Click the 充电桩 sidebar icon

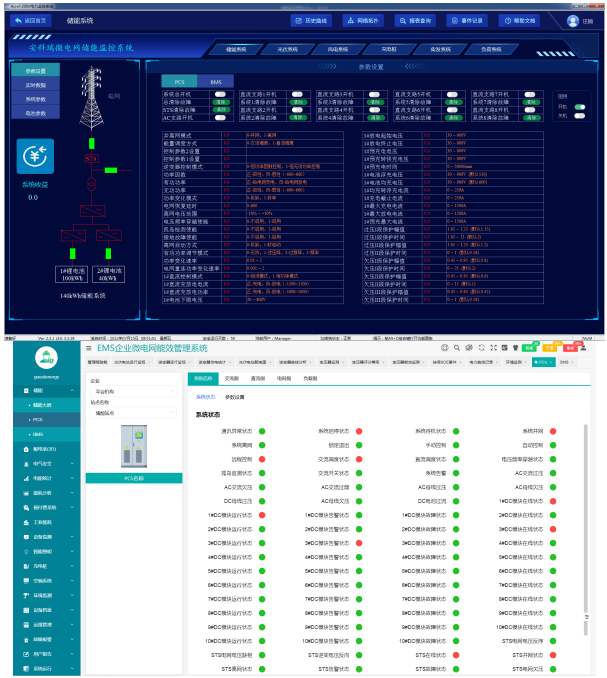tap(26, 566)
